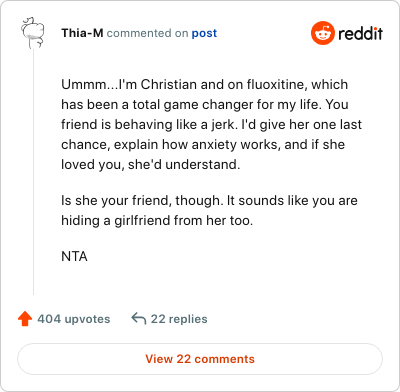
Task: Click the word "fluoxitine" in the comment
Action: point(275,84)
